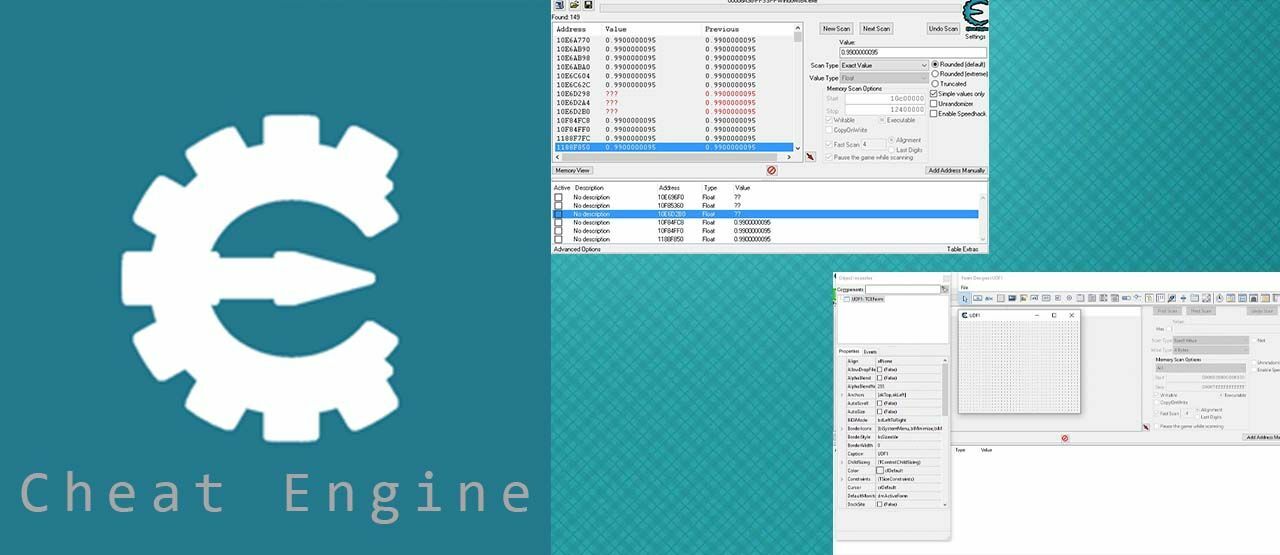Click Add Address Manually in top window
This screenshot has width=1280, height=555.
(957, 170)
